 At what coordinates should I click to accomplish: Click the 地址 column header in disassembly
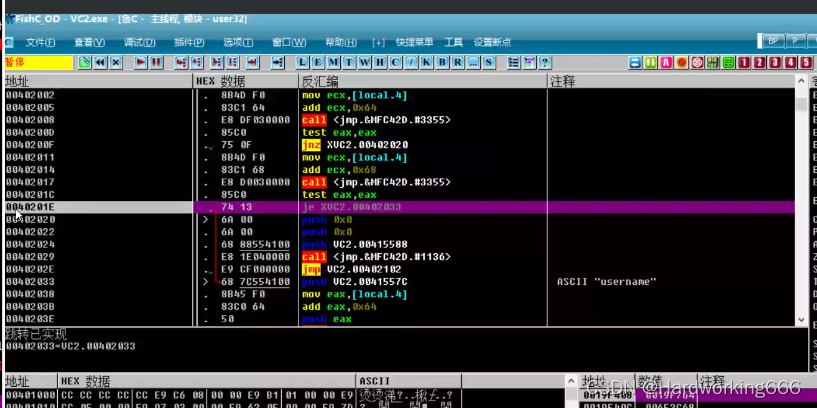[98, 81]
